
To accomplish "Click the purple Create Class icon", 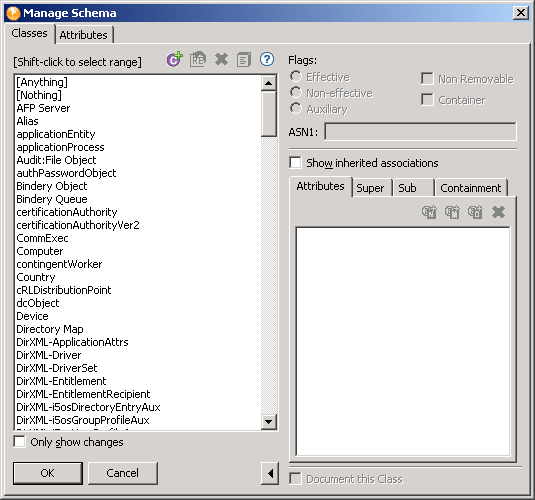I will 175,59.
